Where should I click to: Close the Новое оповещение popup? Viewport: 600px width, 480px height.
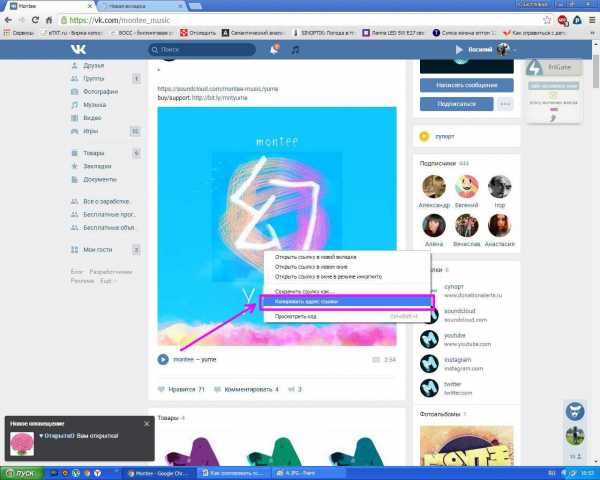pyautogui.click(x=147, y=424)
